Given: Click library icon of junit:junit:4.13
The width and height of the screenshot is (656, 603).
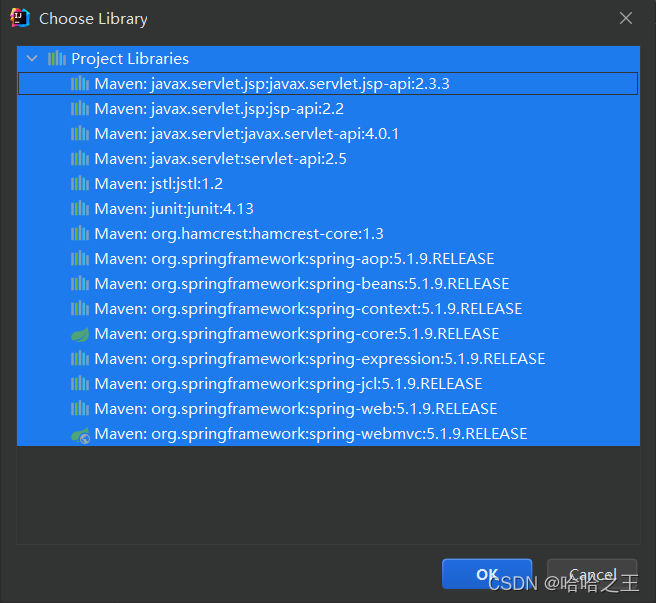Looking at the screenshot, I should pyautogui.click(x=80, y=209).
